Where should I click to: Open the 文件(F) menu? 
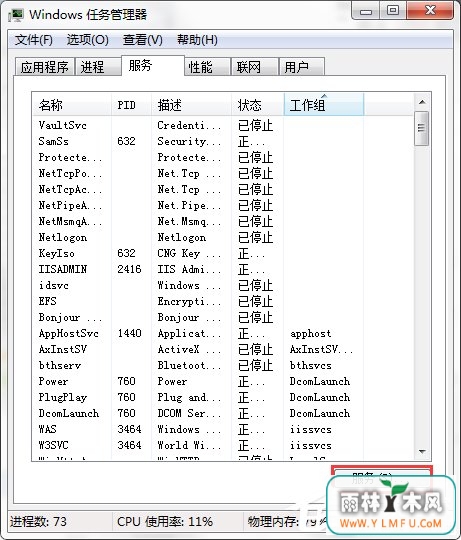pyautogui.click(x=33, y=40)
